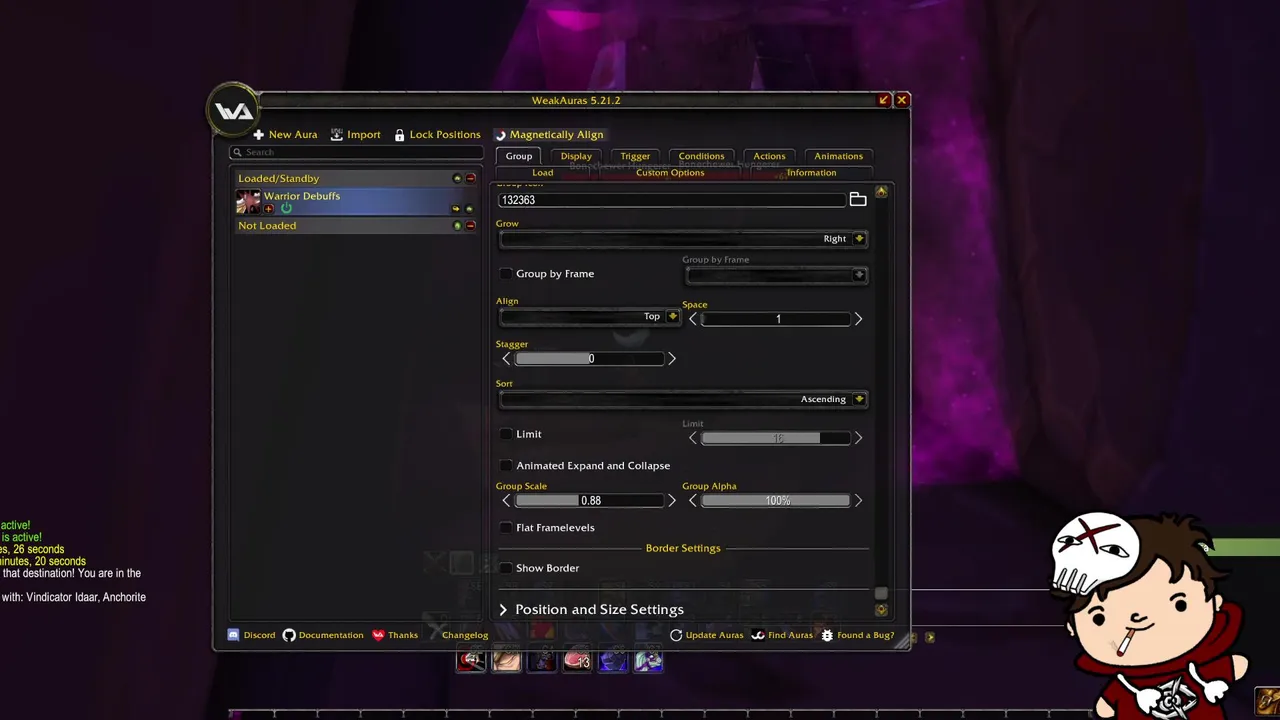
Task: Enable the Limit checkbox
Action: [x=506, y=434]
